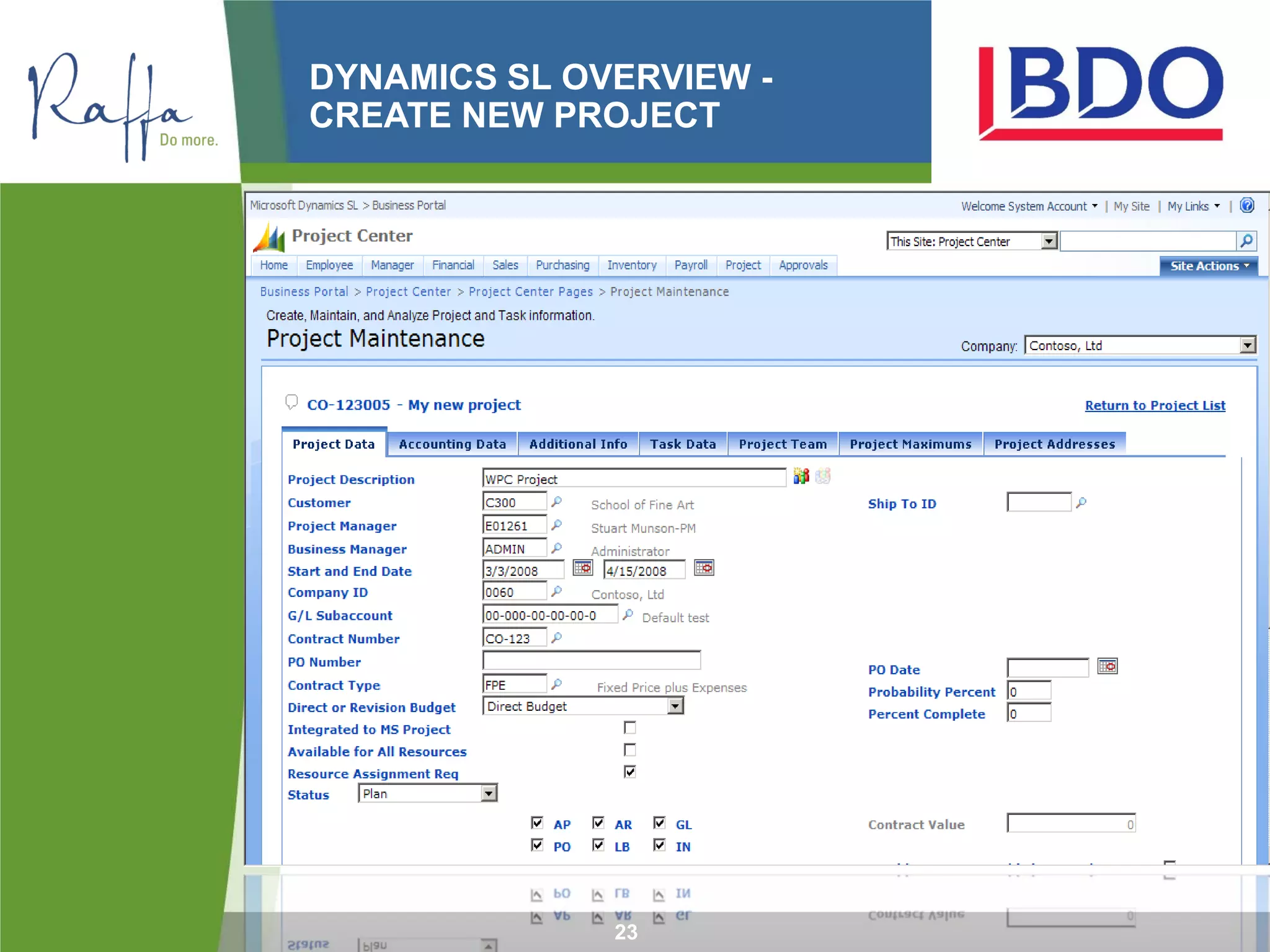Viewport: 1270px width, 952px height.
Task: Click the Contract Number field containing CO-123
Action: [515, 637]
